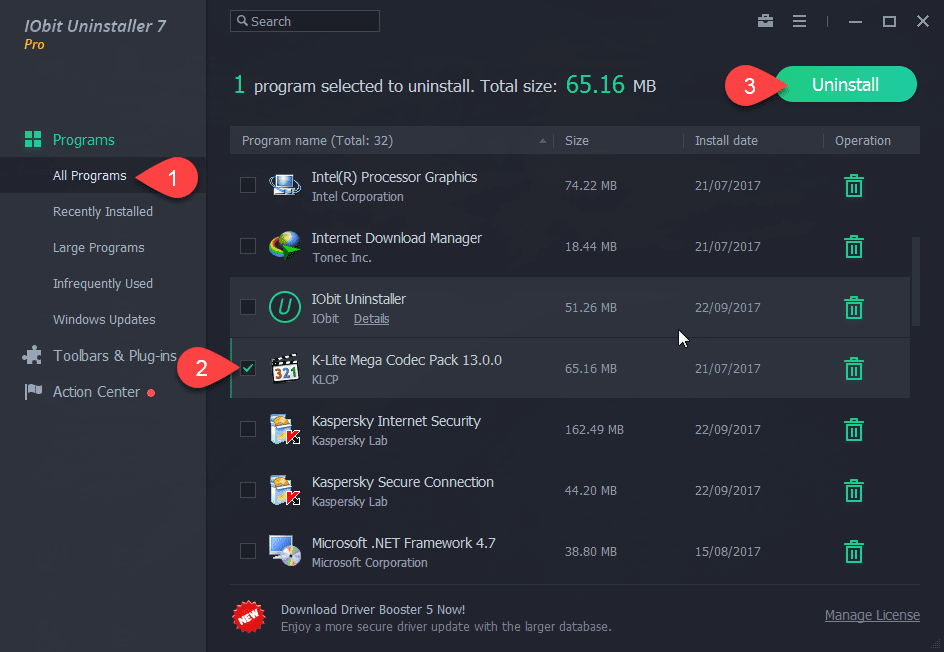Click the IObit Uninstaller green U icon
This screenshot has height=652, width=944.
285,307
